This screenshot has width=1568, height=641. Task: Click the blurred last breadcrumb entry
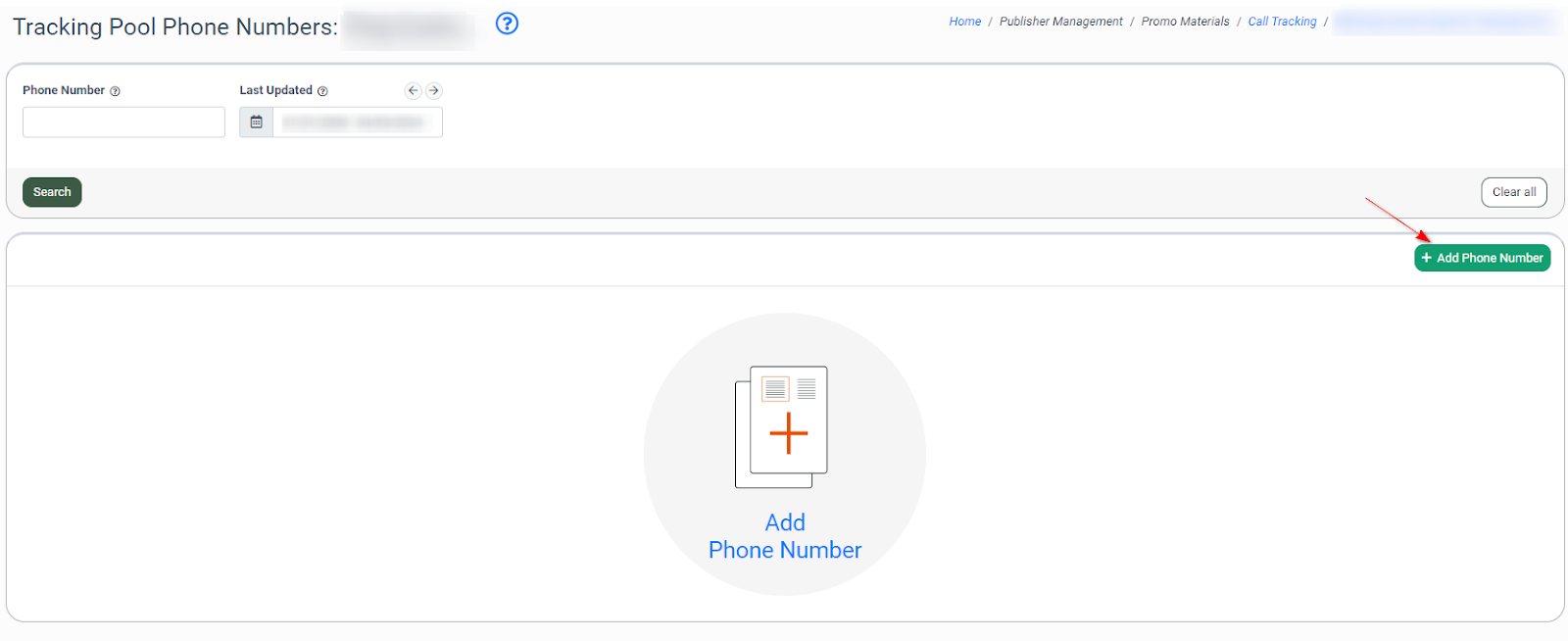(1445, 22)
